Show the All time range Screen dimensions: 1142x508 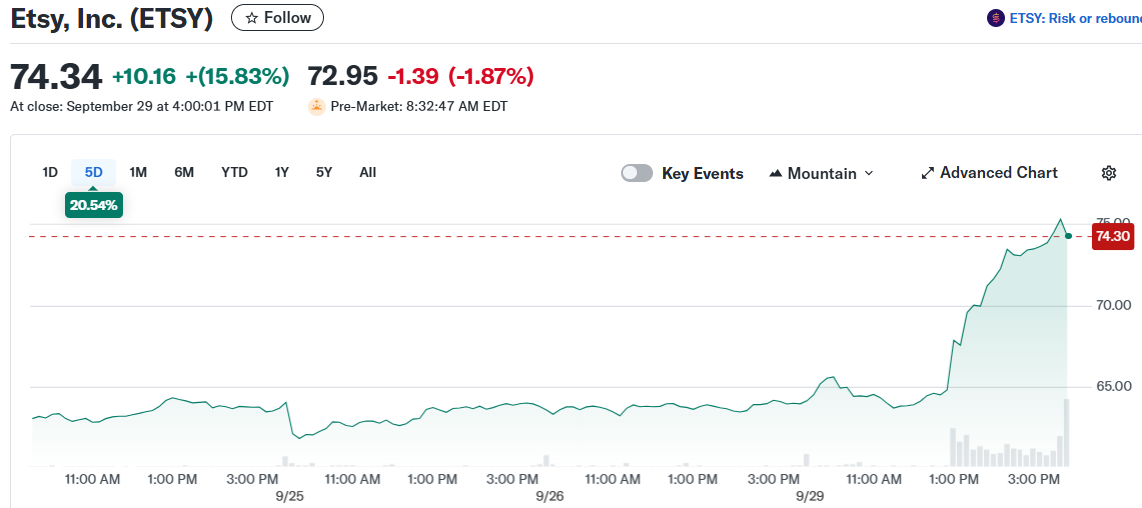tap(368, 173)
